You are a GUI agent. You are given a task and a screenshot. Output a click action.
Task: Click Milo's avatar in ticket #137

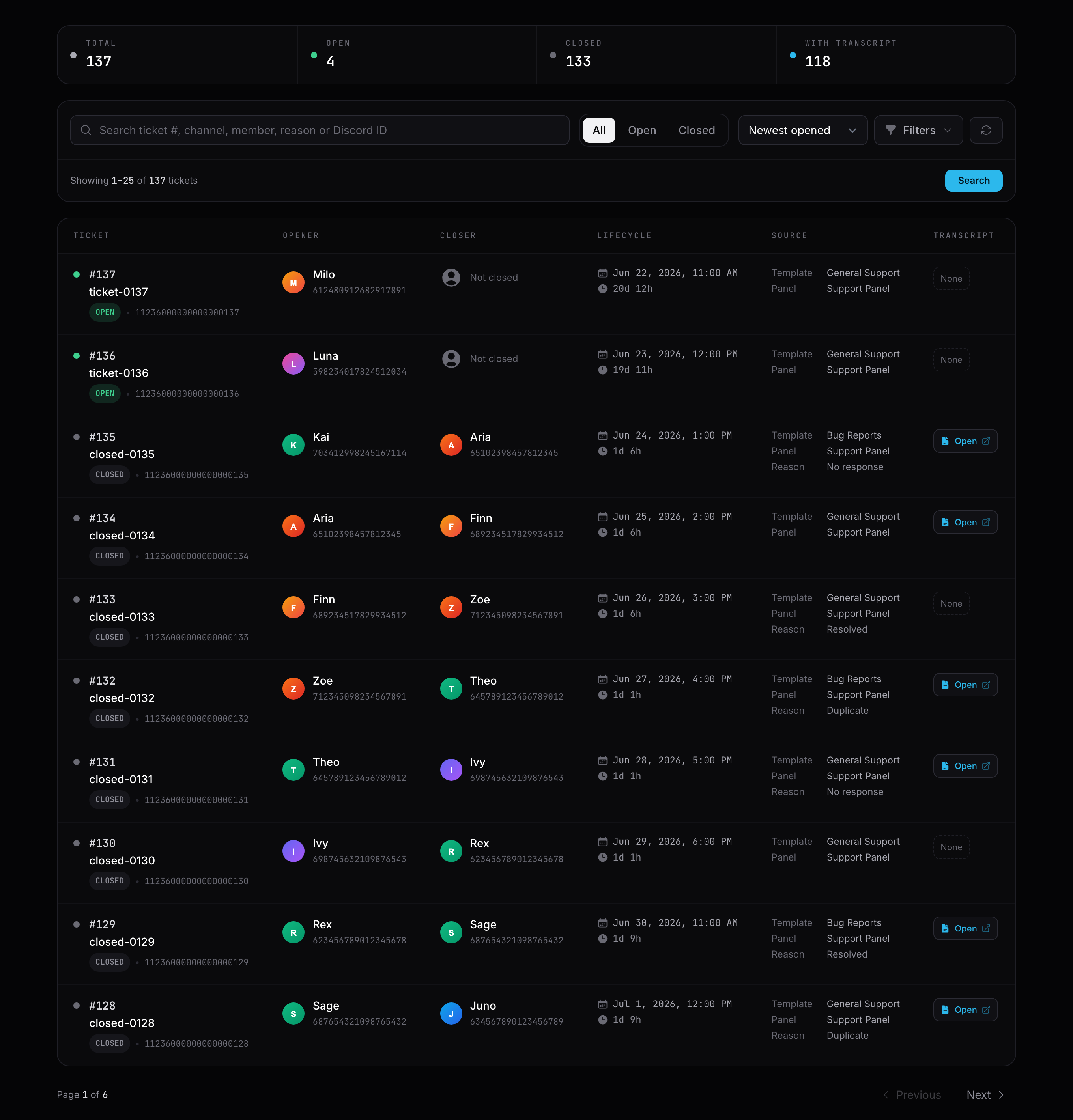(293, 282)
